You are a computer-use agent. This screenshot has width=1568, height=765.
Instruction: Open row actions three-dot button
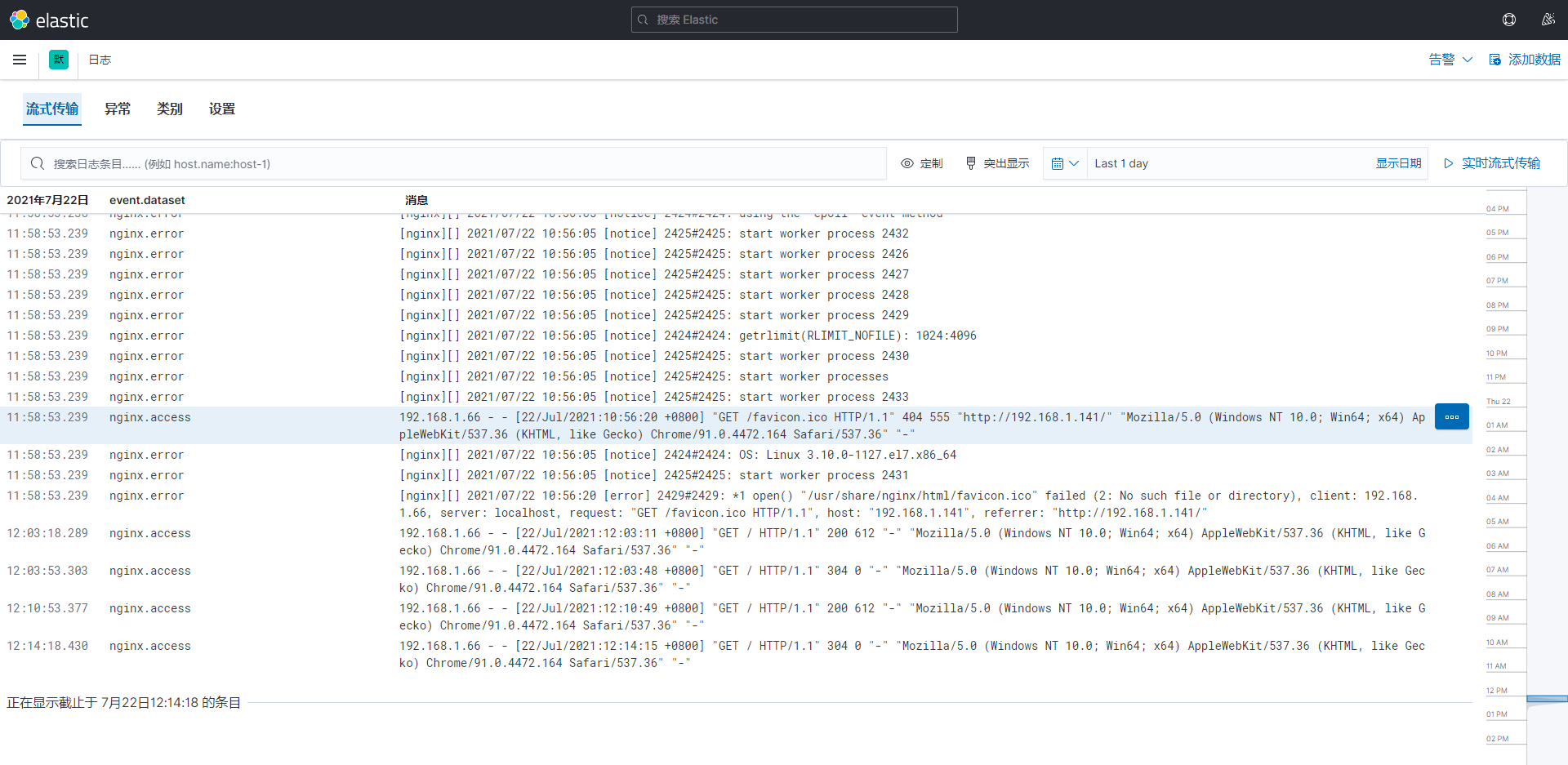(x=1452, y=416)
